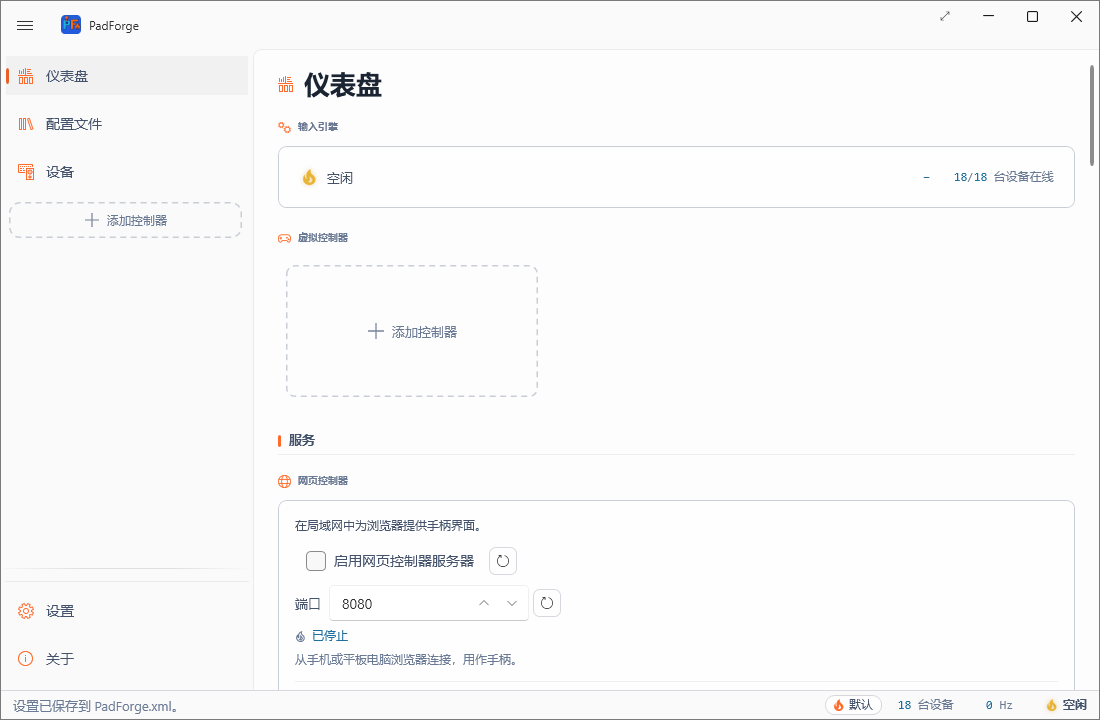
Task: Click the 输入引擎 gears icon
Action: pyautogui.click(x=284, y=127)
